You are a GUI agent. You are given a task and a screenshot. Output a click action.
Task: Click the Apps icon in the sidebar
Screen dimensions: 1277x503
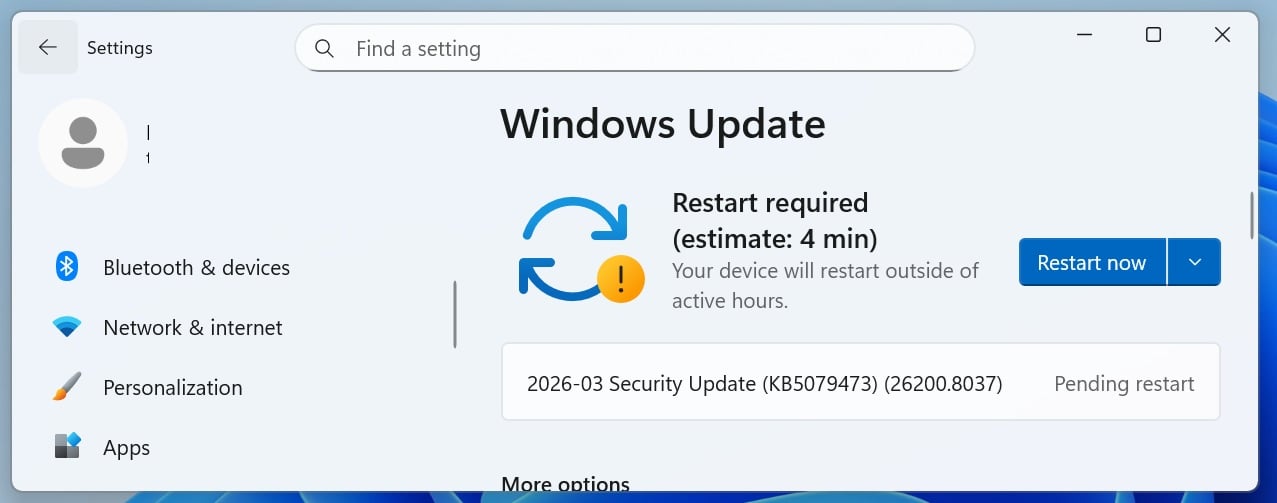click(x=66, y=447)
